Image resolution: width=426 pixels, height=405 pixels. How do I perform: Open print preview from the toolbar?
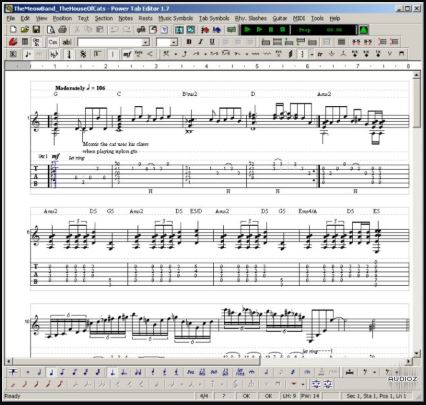coord(51,30)
